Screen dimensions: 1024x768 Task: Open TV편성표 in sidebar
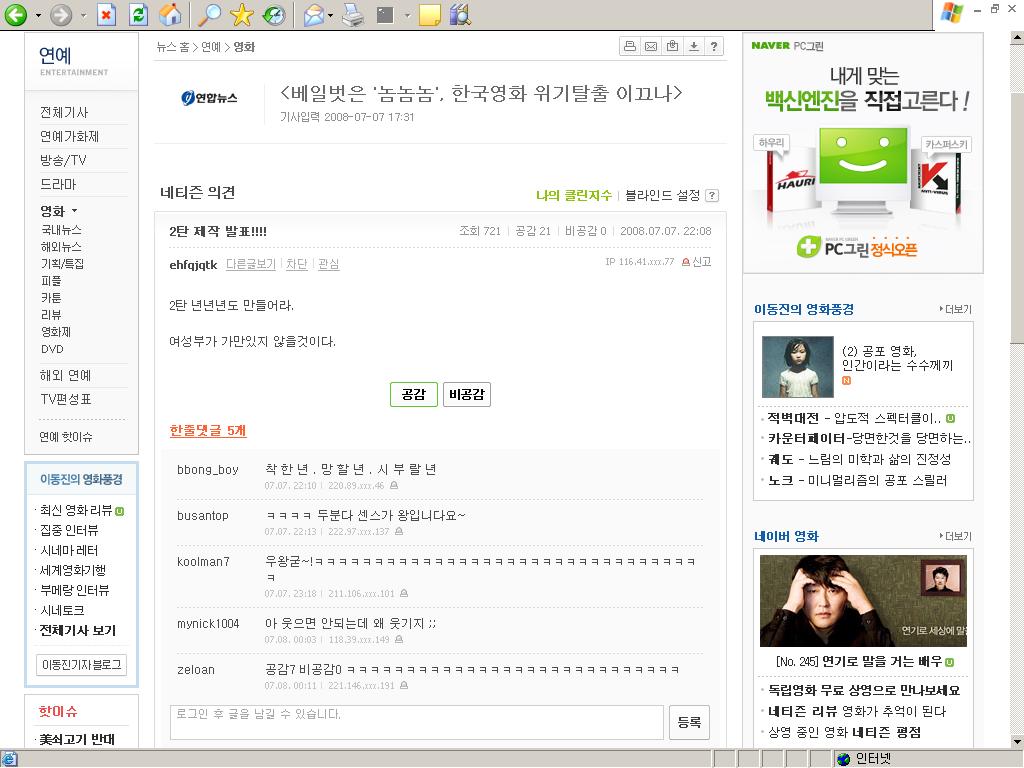tap(66, 399)
